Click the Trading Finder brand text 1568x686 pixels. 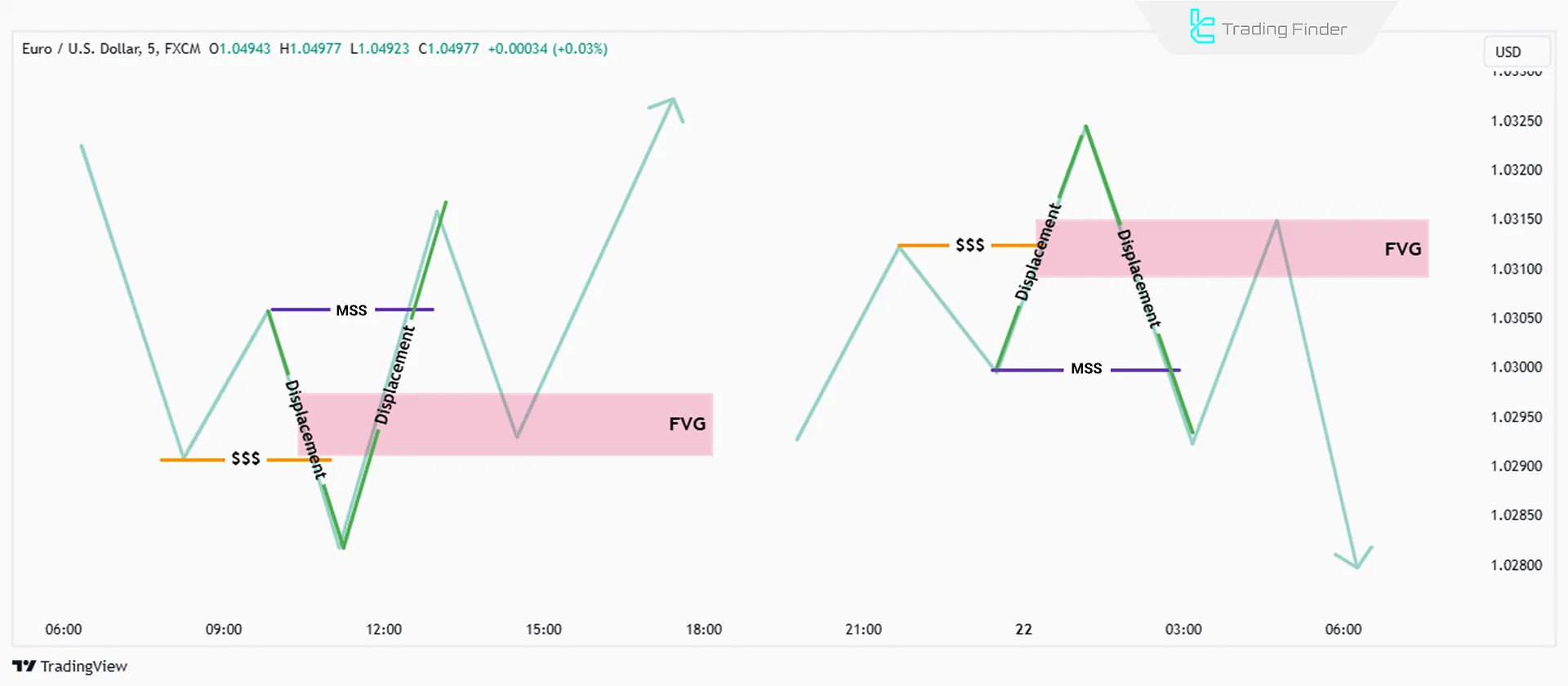tap(1284, 29)
